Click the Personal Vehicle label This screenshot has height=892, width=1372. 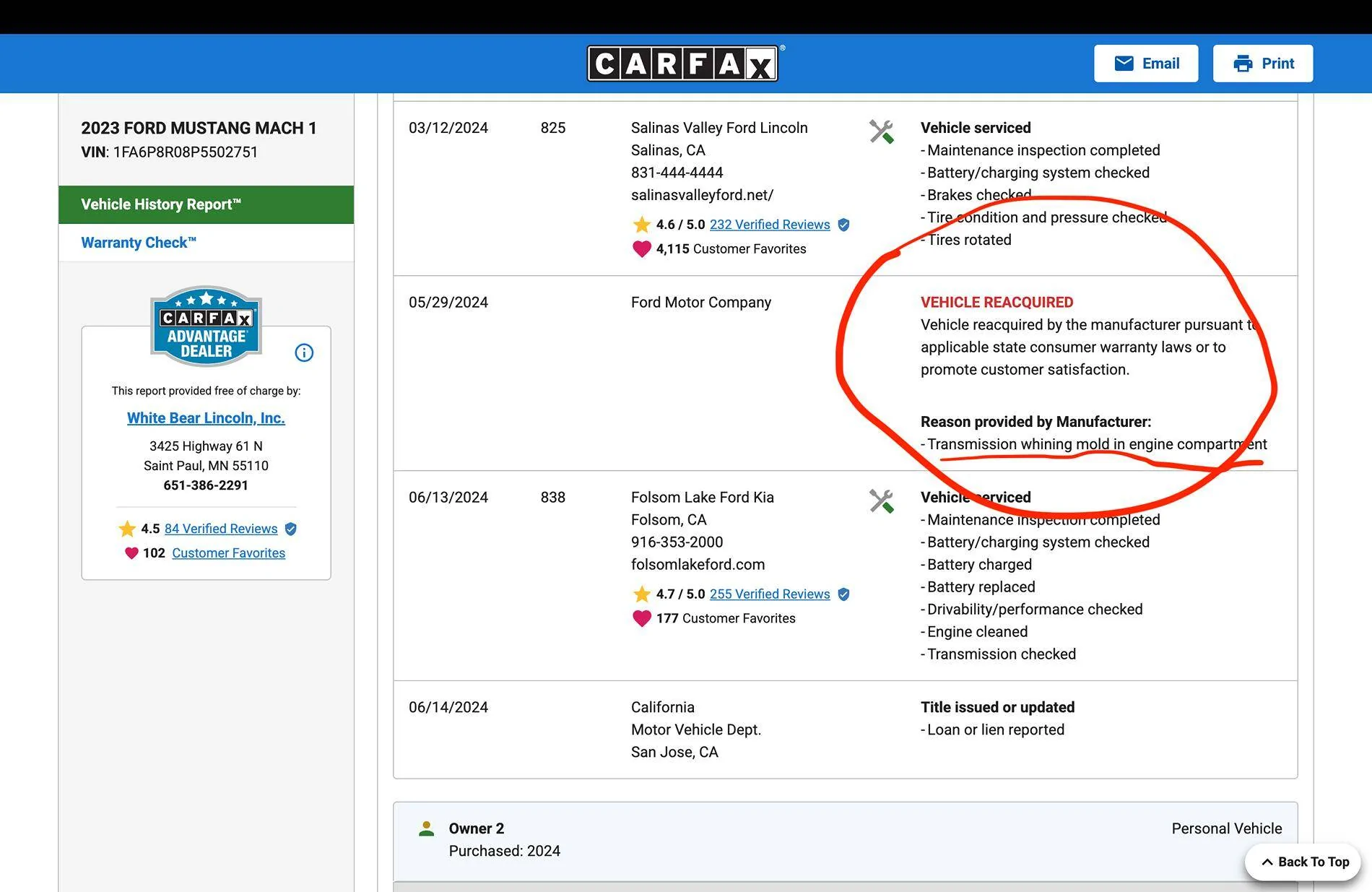1227,828
